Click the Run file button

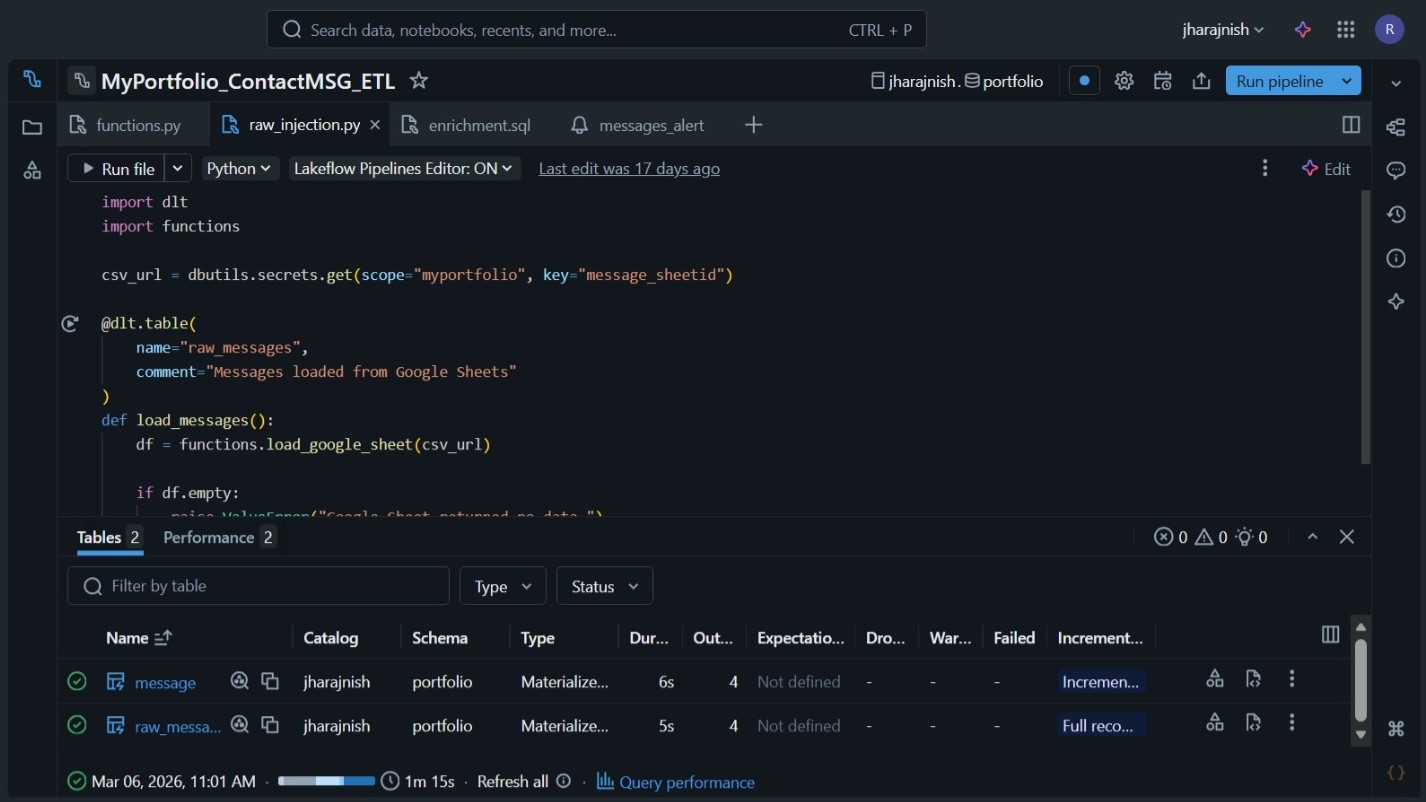tap(117, 169)
